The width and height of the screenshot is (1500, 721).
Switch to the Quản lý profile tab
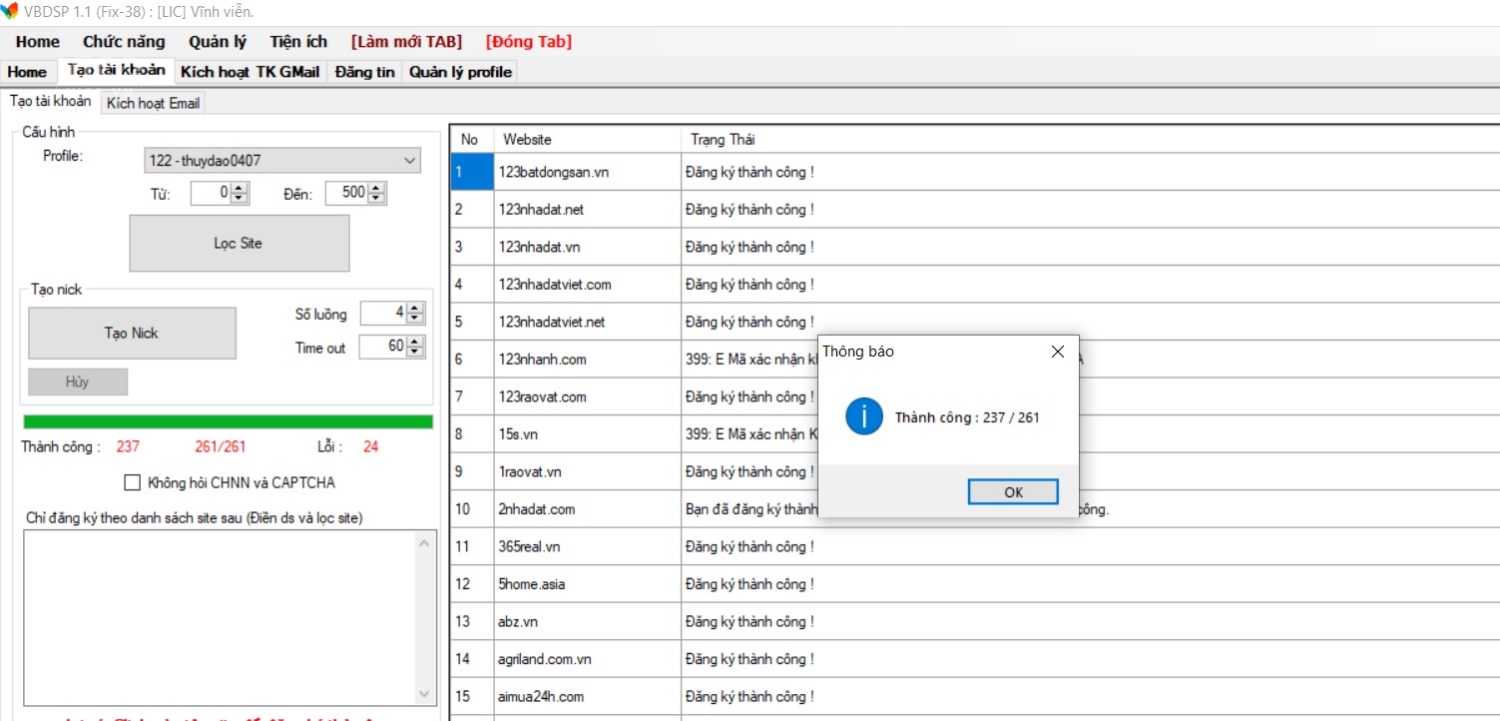(x=460, y=72)
